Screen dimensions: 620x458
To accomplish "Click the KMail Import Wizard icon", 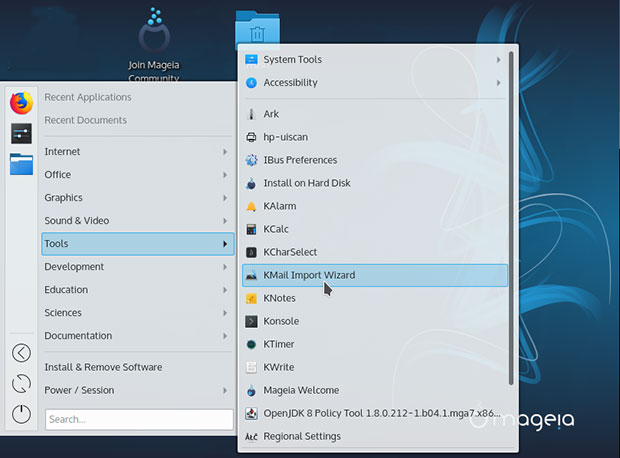I will coord(251,275).
